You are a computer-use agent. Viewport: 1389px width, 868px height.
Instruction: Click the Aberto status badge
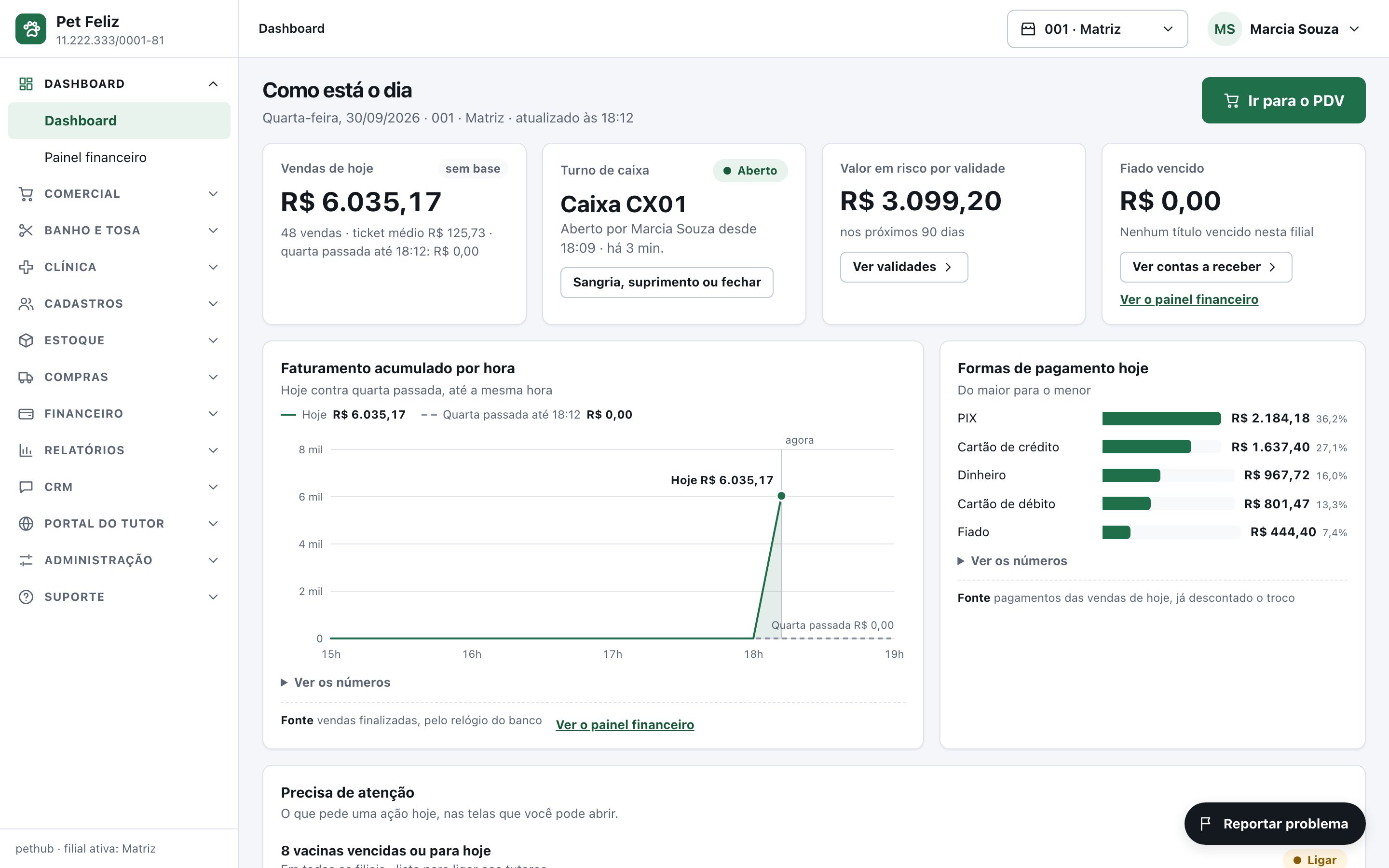pos(750,171)
